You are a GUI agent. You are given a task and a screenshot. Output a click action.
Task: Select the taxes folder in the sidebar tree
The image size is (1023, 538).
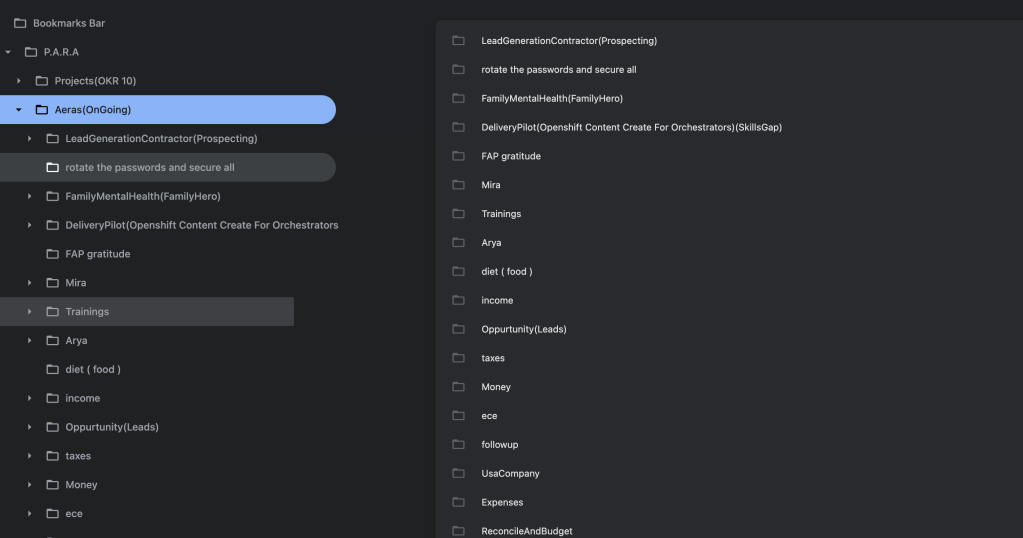pyautogui.click(x=78, y=456)
